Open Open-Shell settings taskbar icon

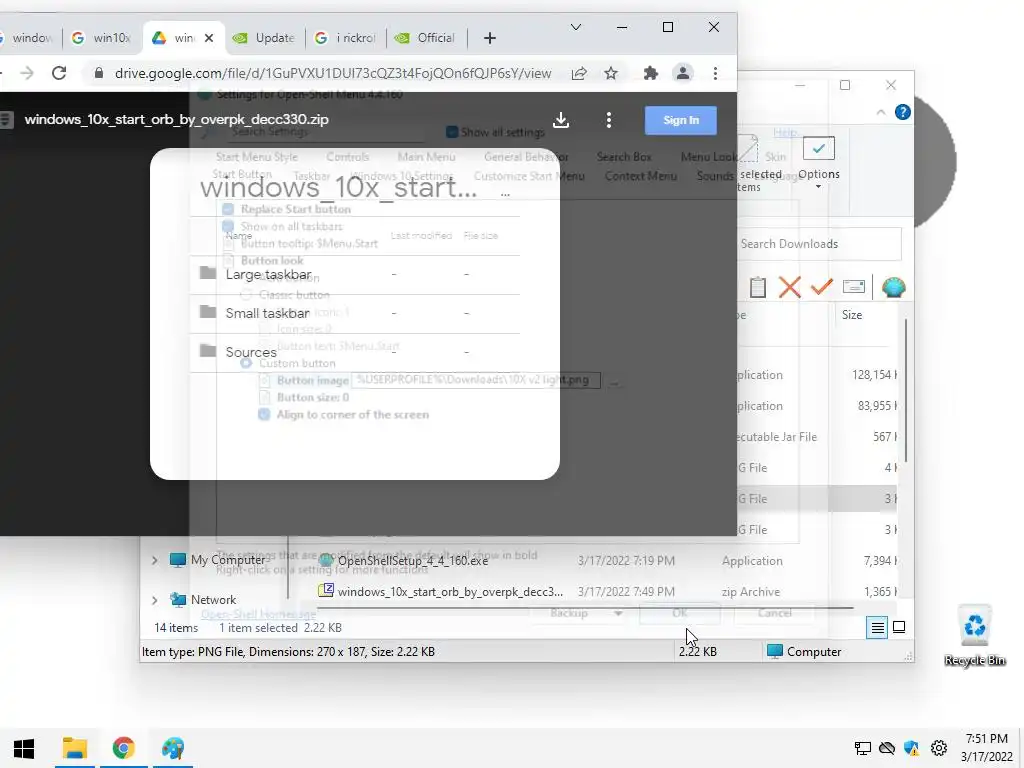(x=173, y=748)
